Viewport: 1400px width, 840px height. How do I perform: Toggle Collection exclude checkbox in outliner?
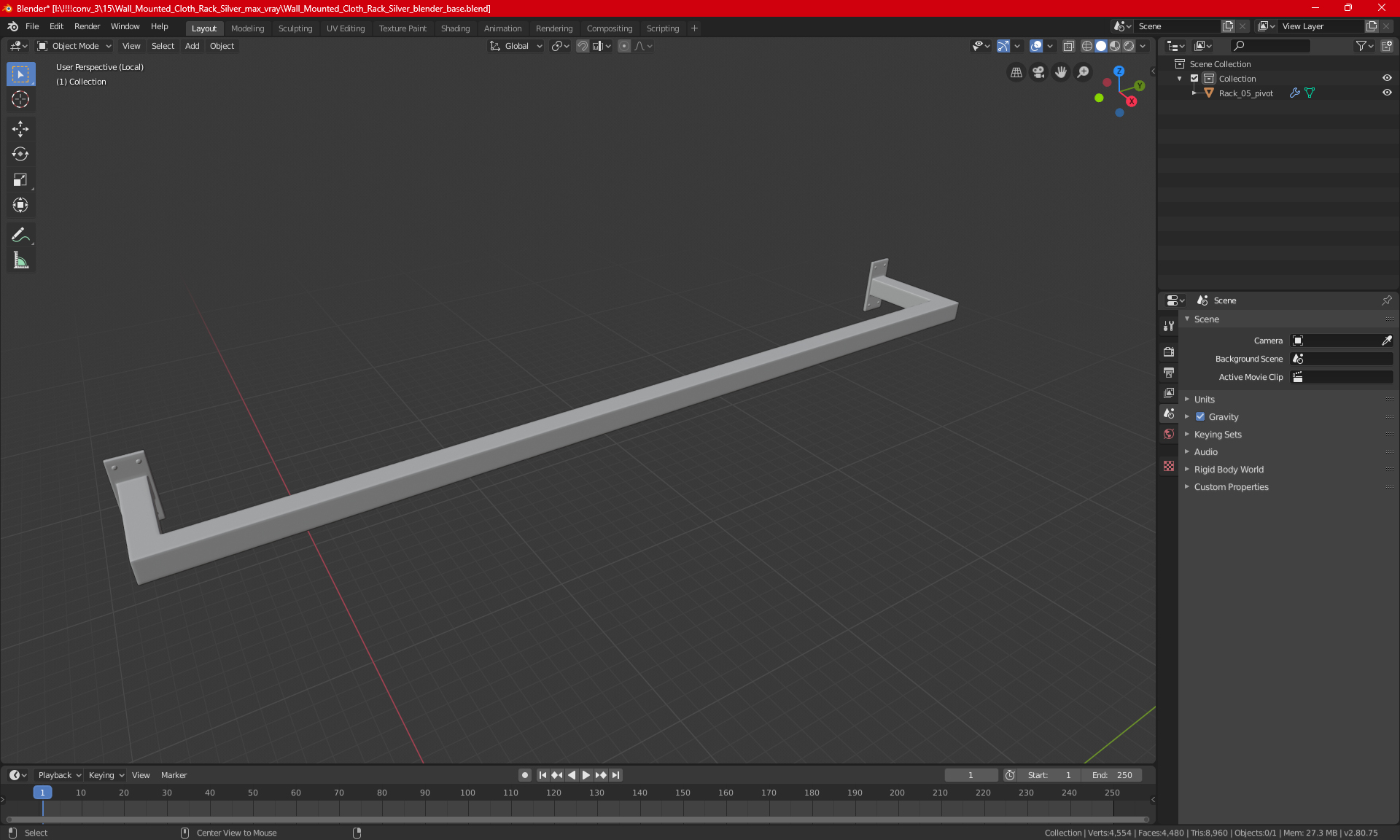[1194, 79]
